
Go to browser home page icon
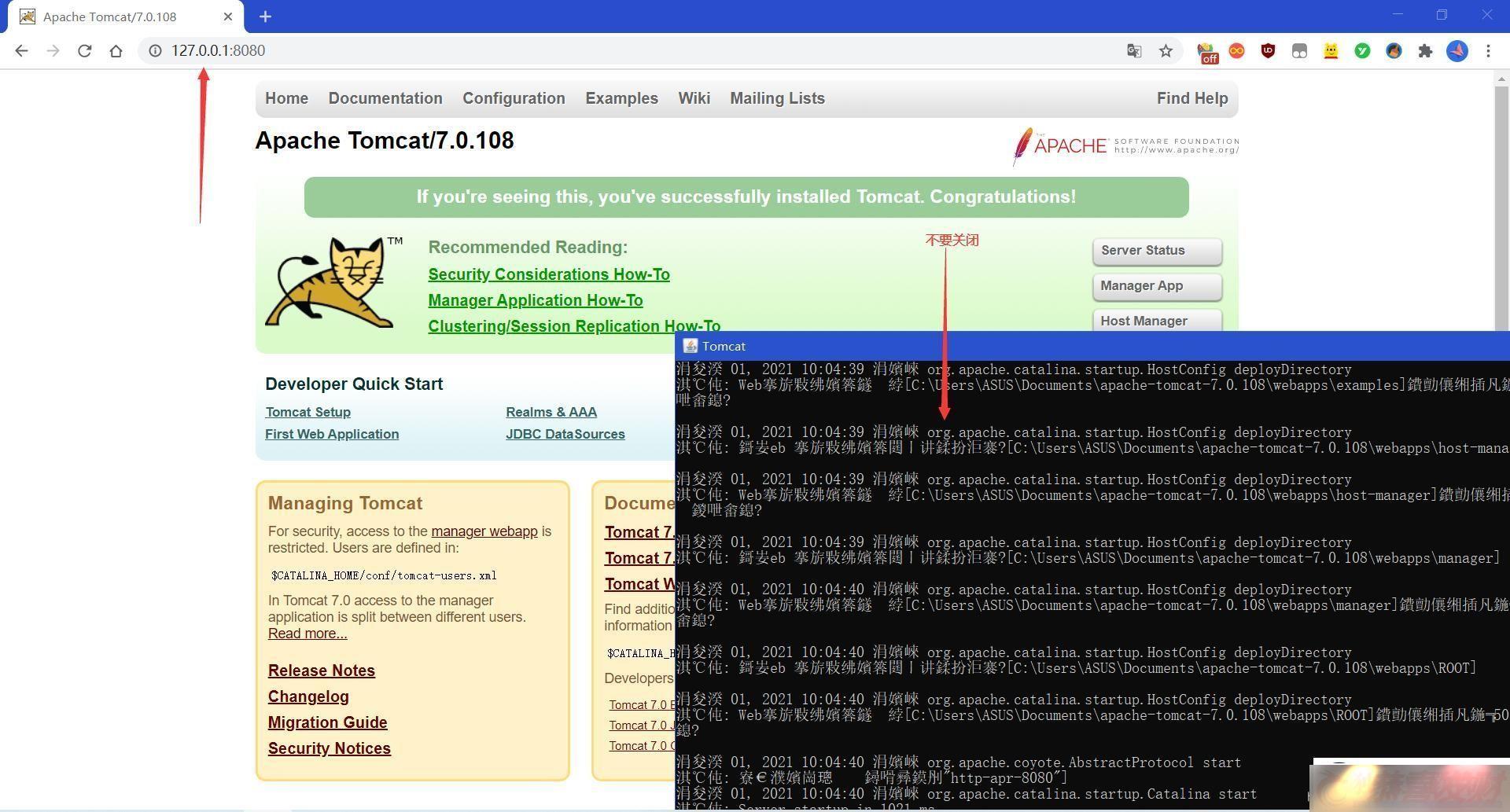[x=116, y=50]
